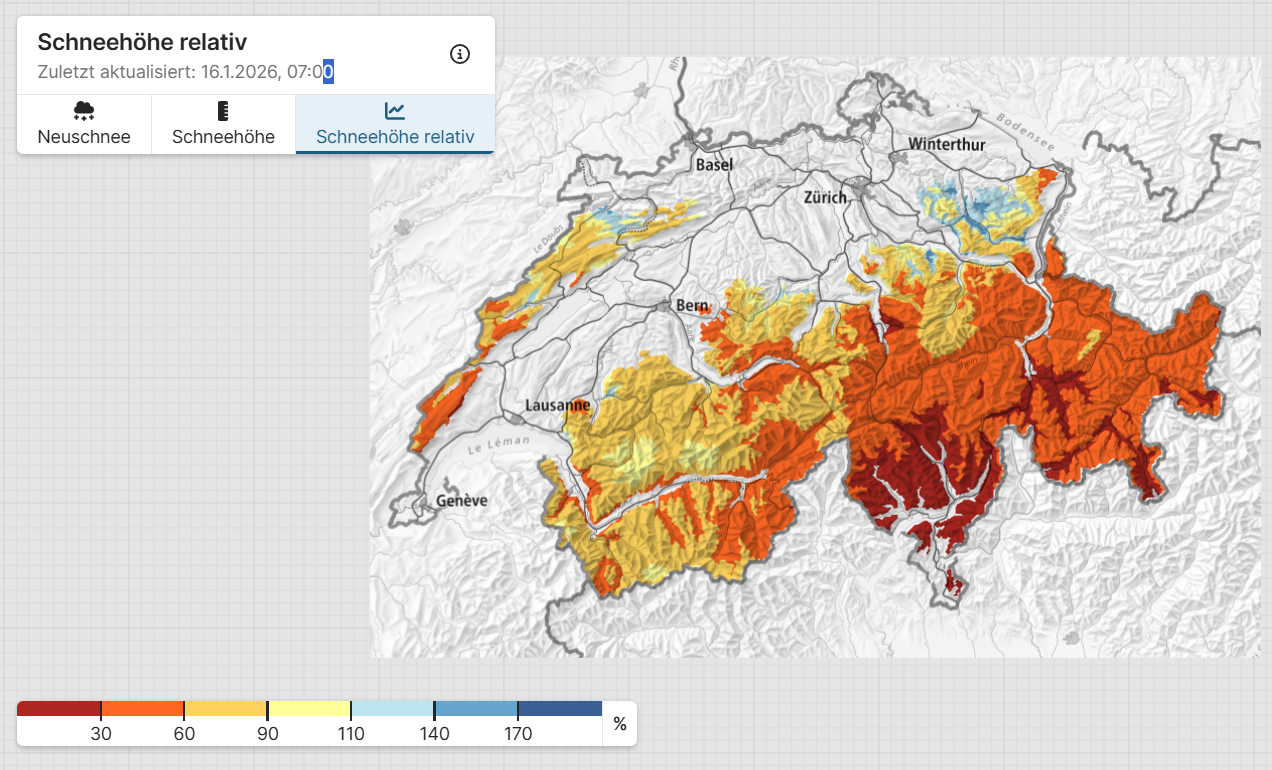Open the Neuschnee tab
The width and height of the screenshot is (1272, 770).
(84, 125)
